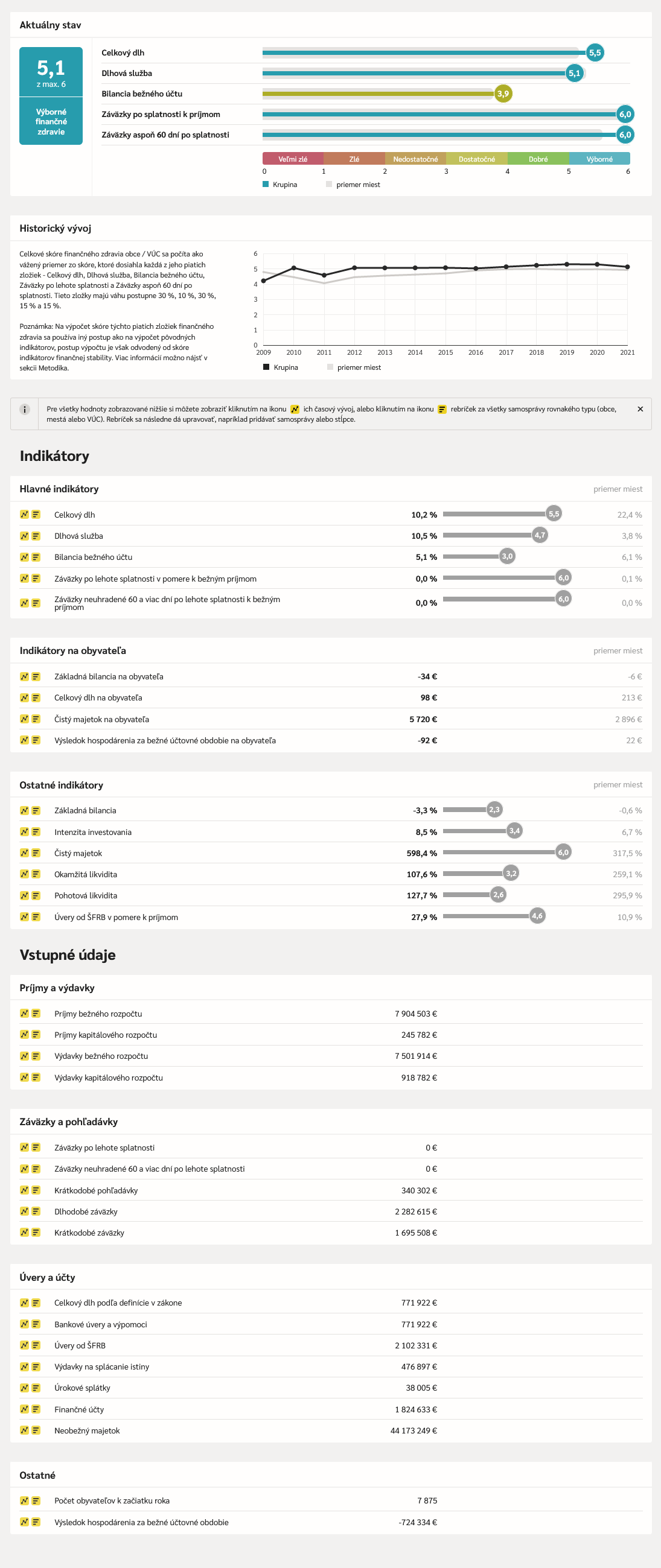Toggle Krupina legend in the Aktuálny stav chart
The image size is (661, 1568).
(280, 185)
